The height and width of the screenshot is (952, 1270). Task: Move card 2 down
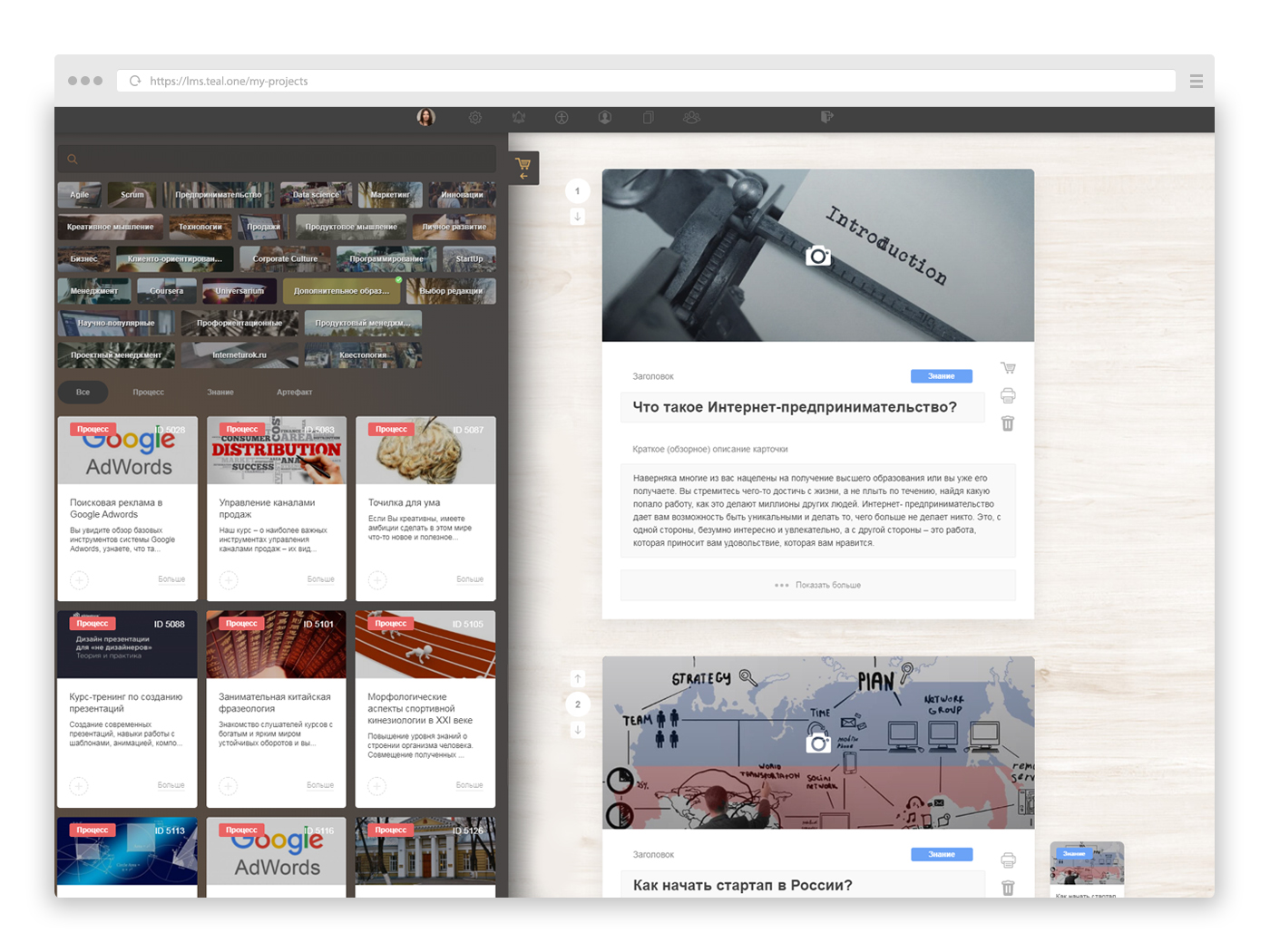pyautogui.click(x=577, y=730)
